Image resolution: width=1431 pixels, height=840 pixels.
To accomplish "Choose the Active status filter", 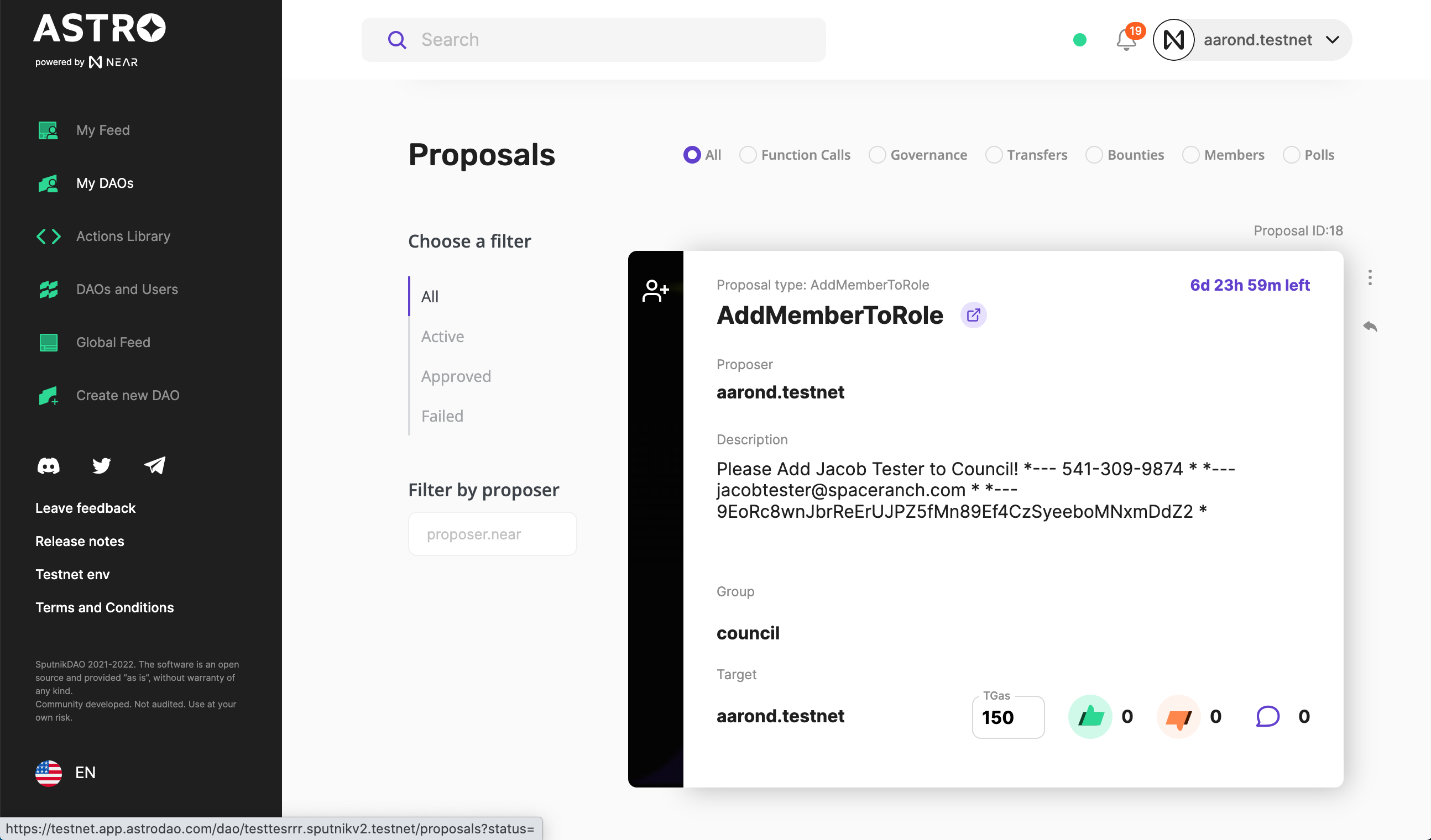I will [442, 337].
